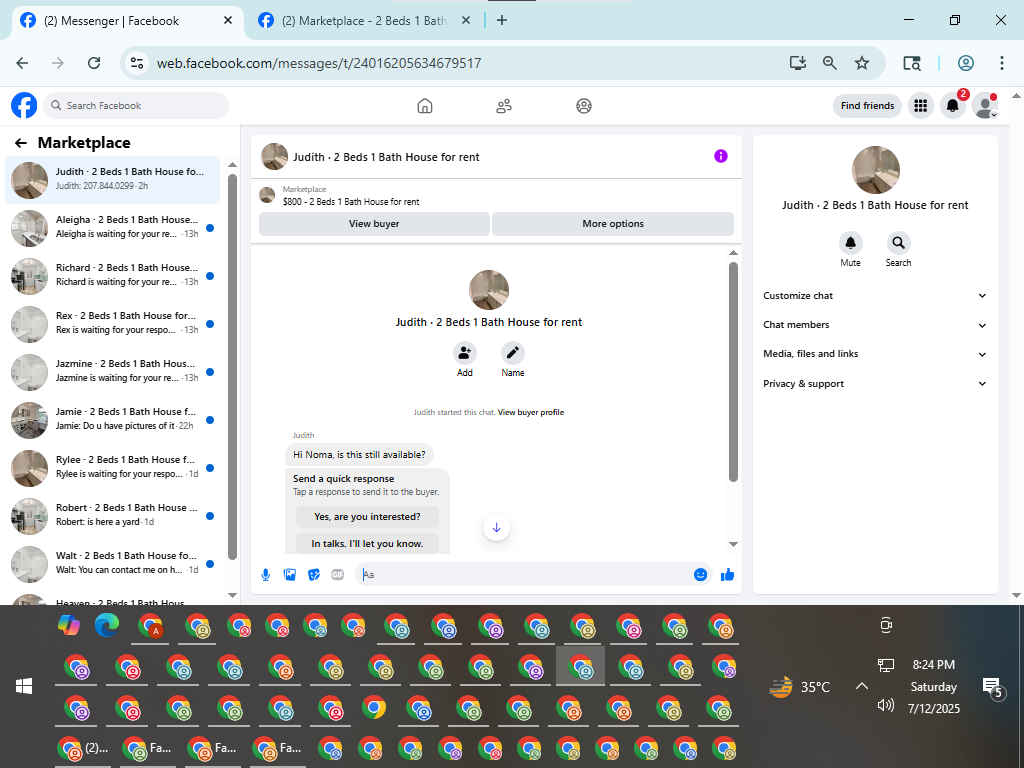Open the account profile avatar menu

pos(985,105)
